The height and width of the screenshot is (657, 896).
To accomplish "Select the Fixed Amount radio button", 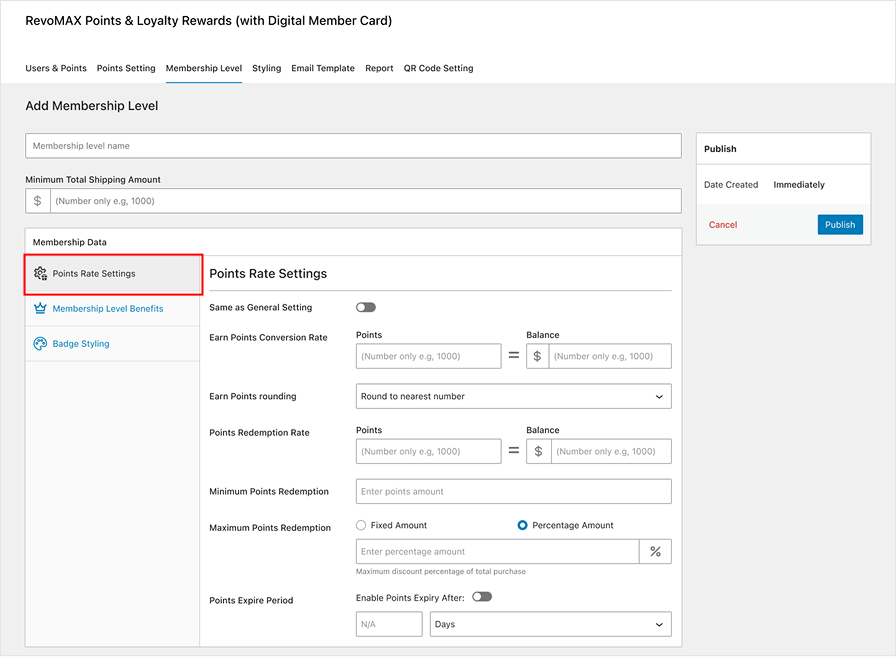I will coord(361,525).
